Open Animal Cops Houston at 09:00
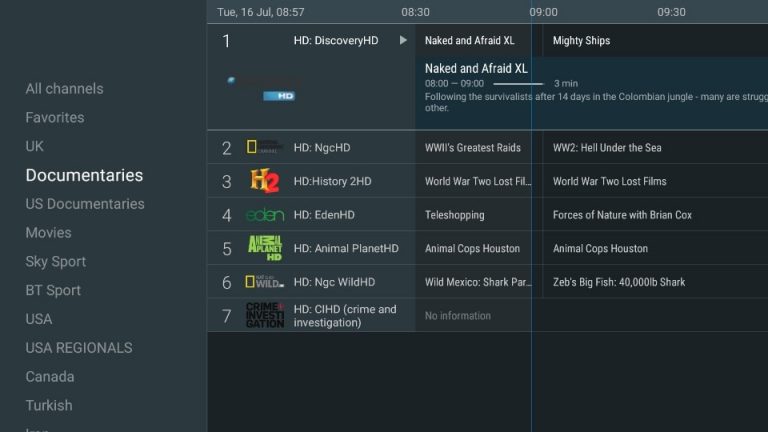 [x=600, y=248]
